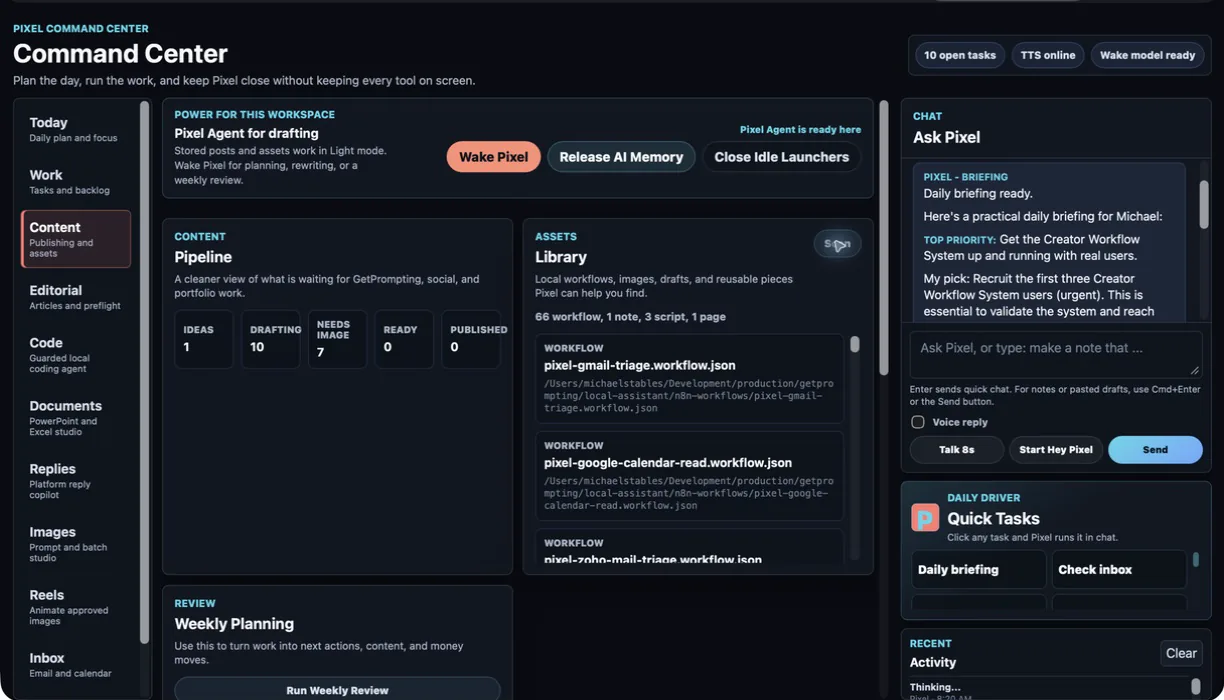Viewport: 1224px width, 700px height.
Task: Clear the Recent Activity list
Action: (x=1181, y=653)
